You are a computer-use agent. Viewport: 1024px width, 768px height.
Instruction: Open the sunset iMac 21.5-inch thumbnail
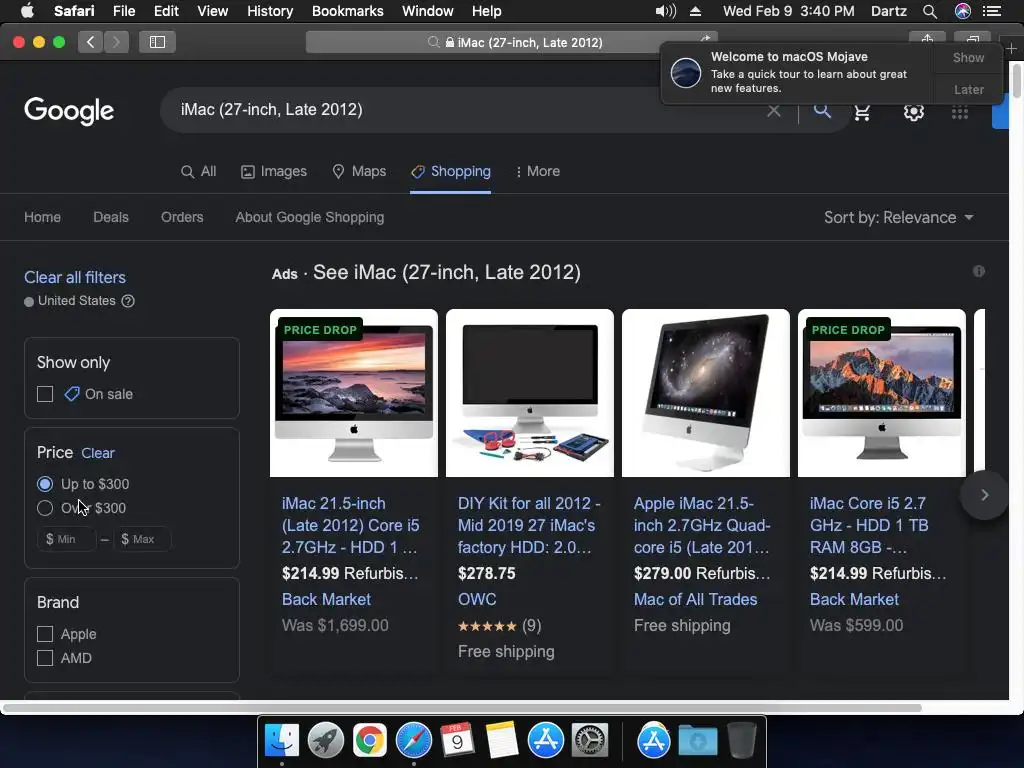(354, 393)
